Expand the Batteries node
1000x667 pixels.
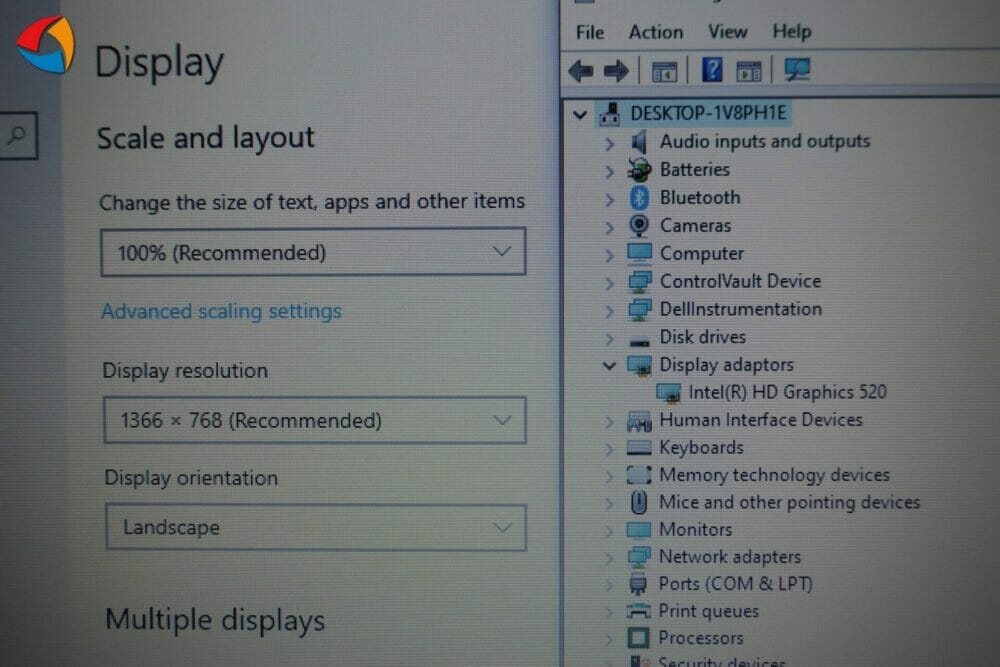pos(609,171)
